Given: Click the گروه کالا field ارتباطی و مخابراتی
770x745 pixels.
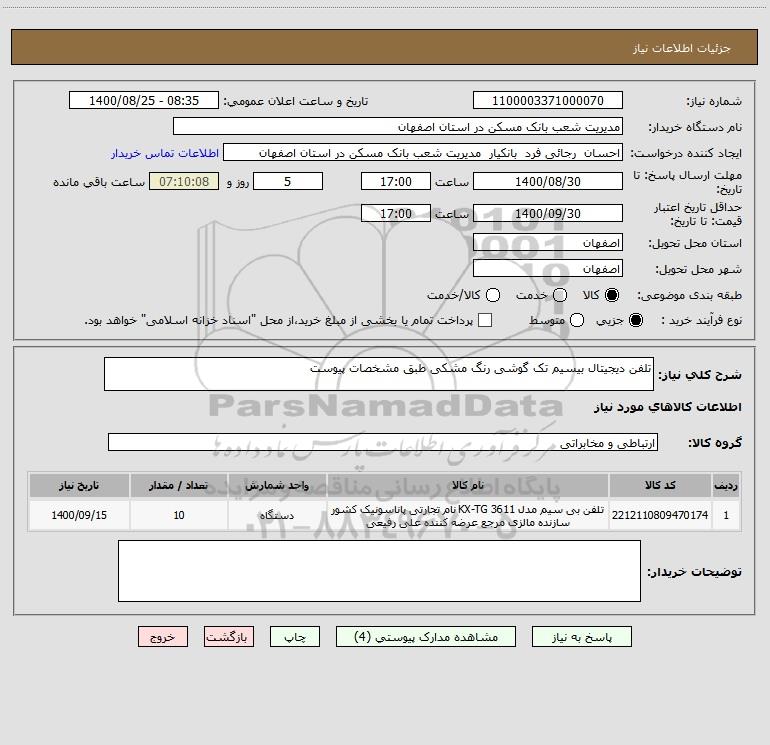Looking at the screenshot, I should pos(383,442).
